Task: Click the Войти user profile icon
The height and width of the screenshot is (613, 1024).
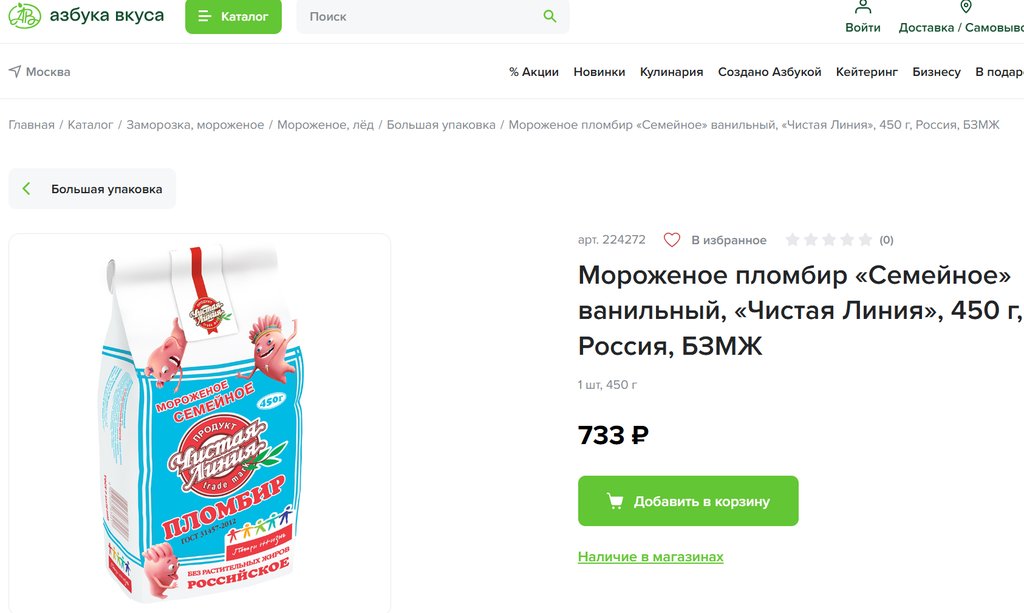Action: [863, 7]
